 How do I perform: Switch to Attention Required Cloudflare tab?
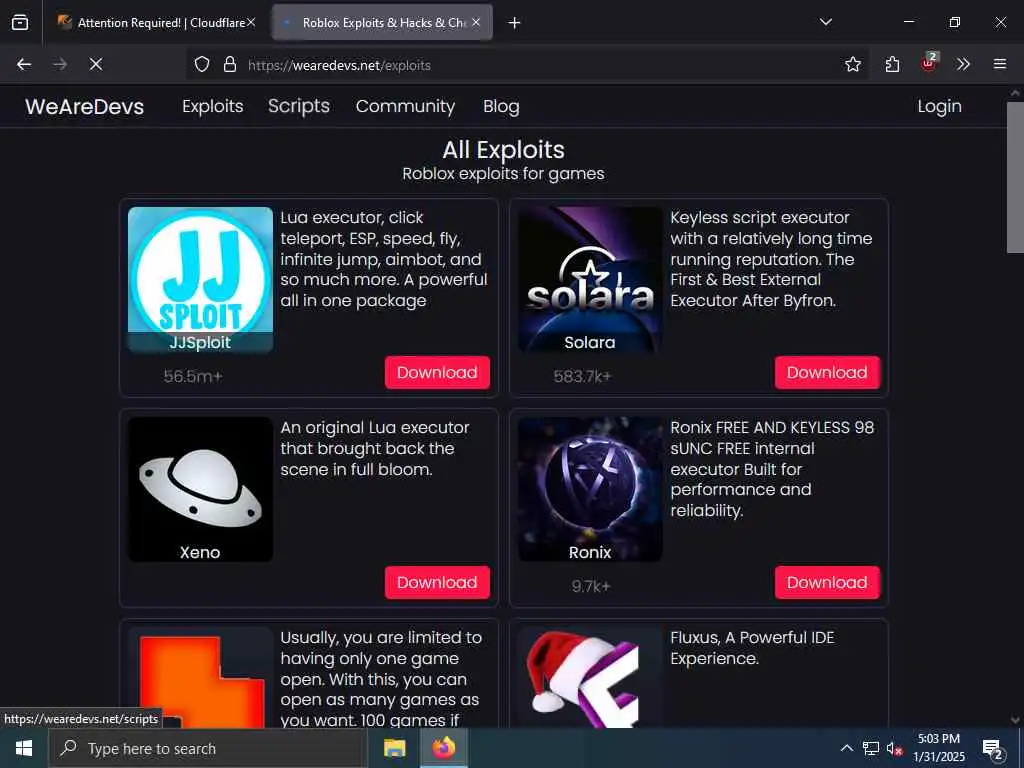[157, 22]
